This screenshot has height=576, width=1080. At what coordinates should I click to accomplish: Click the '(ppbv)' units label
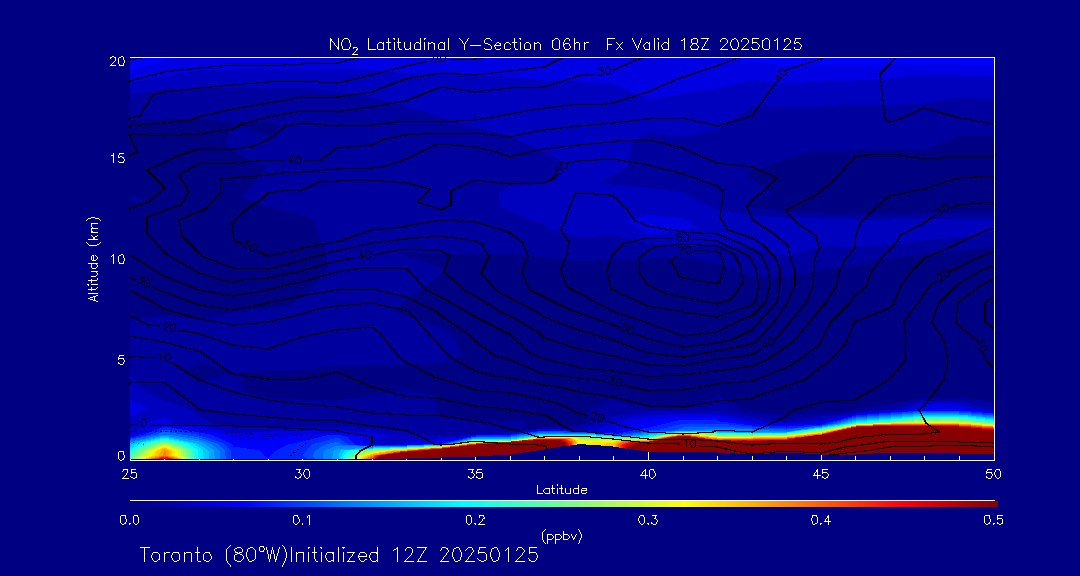coord(562,537)
